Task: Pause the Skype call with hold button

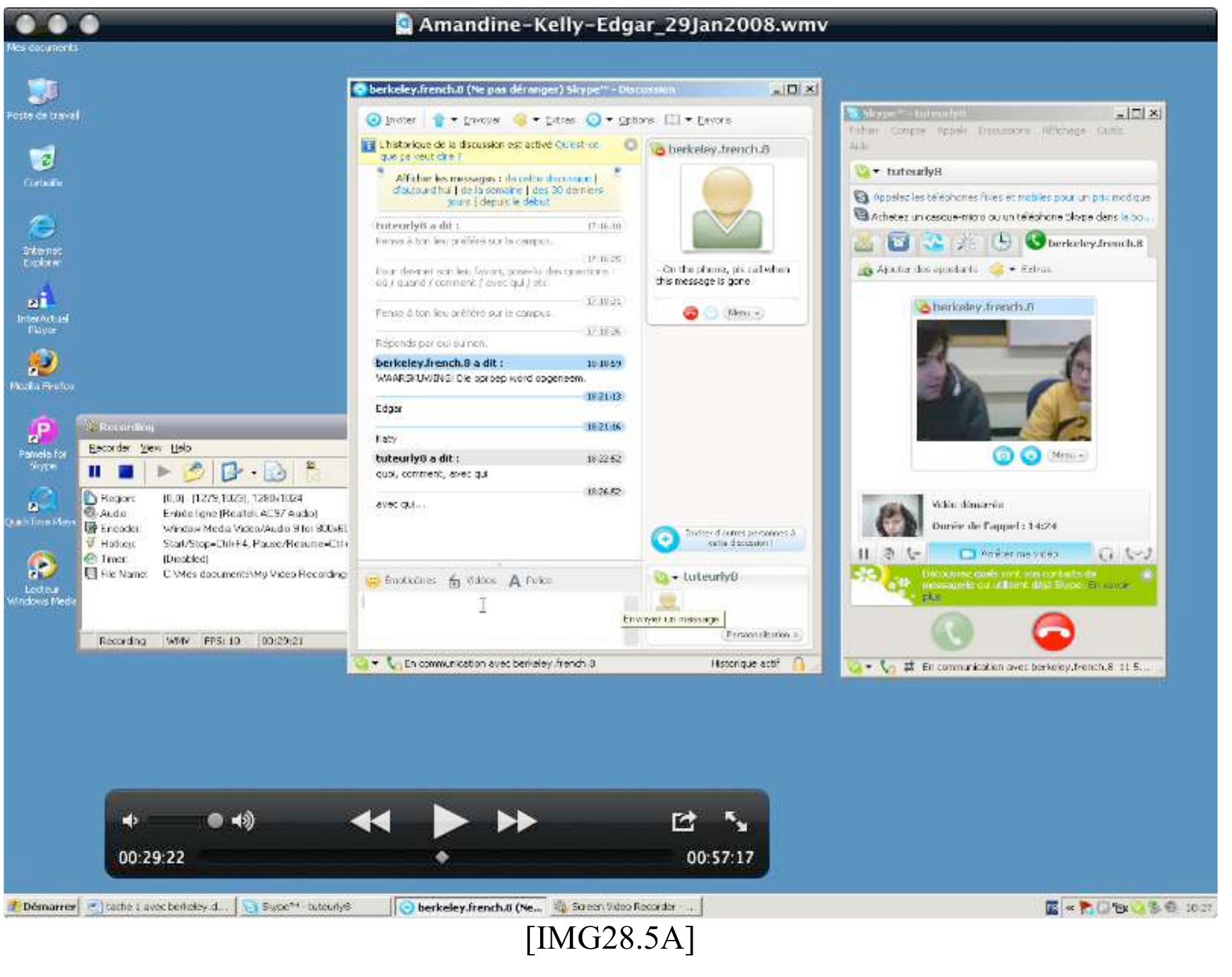Action: 863,554
